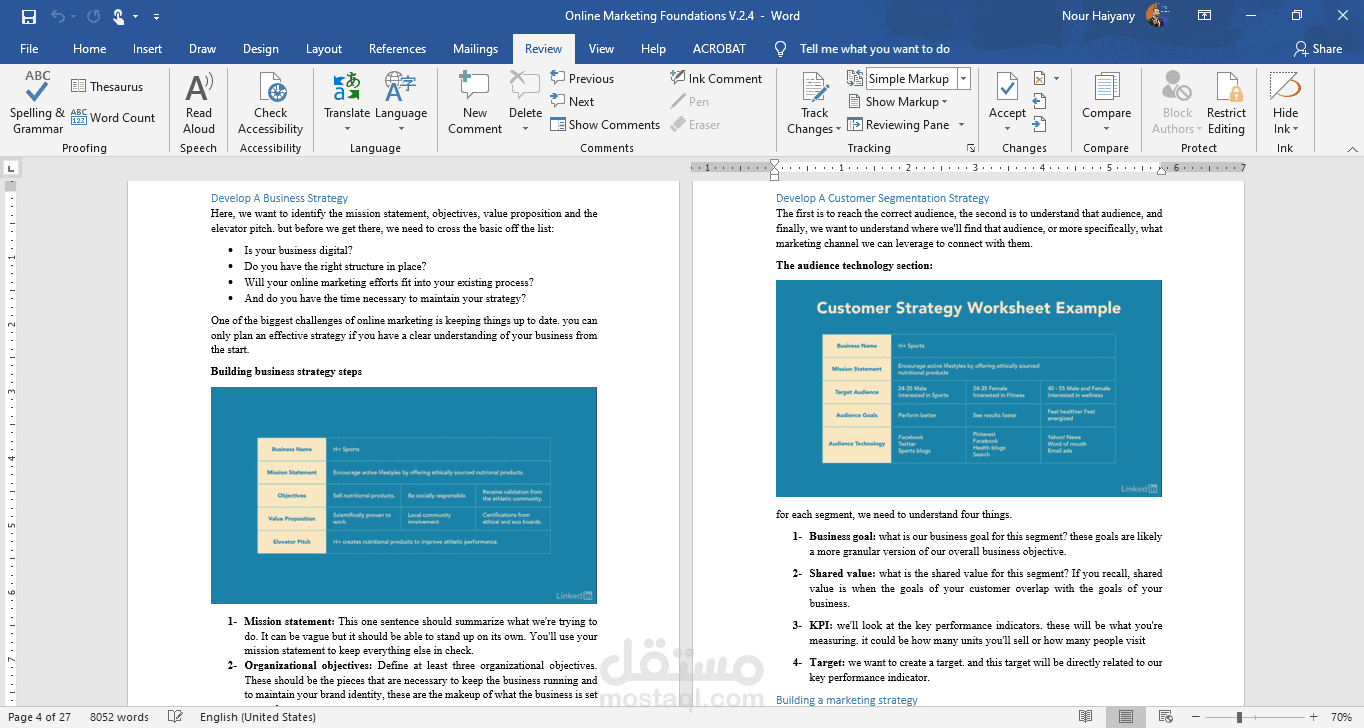
Task: Click the Touch/Mouse Mode icon in title bar
Action: coord(119,16)
